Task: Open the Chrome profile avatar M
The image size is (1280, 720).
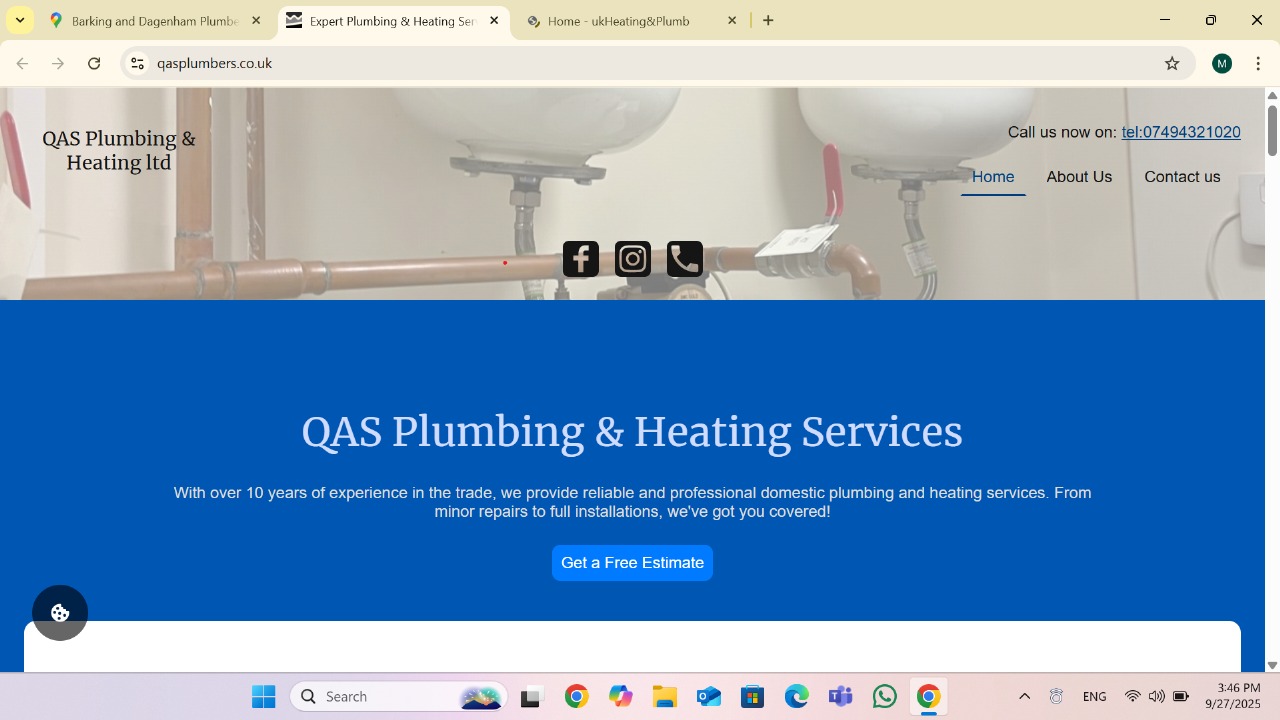Action: [x=1222, y=63]
